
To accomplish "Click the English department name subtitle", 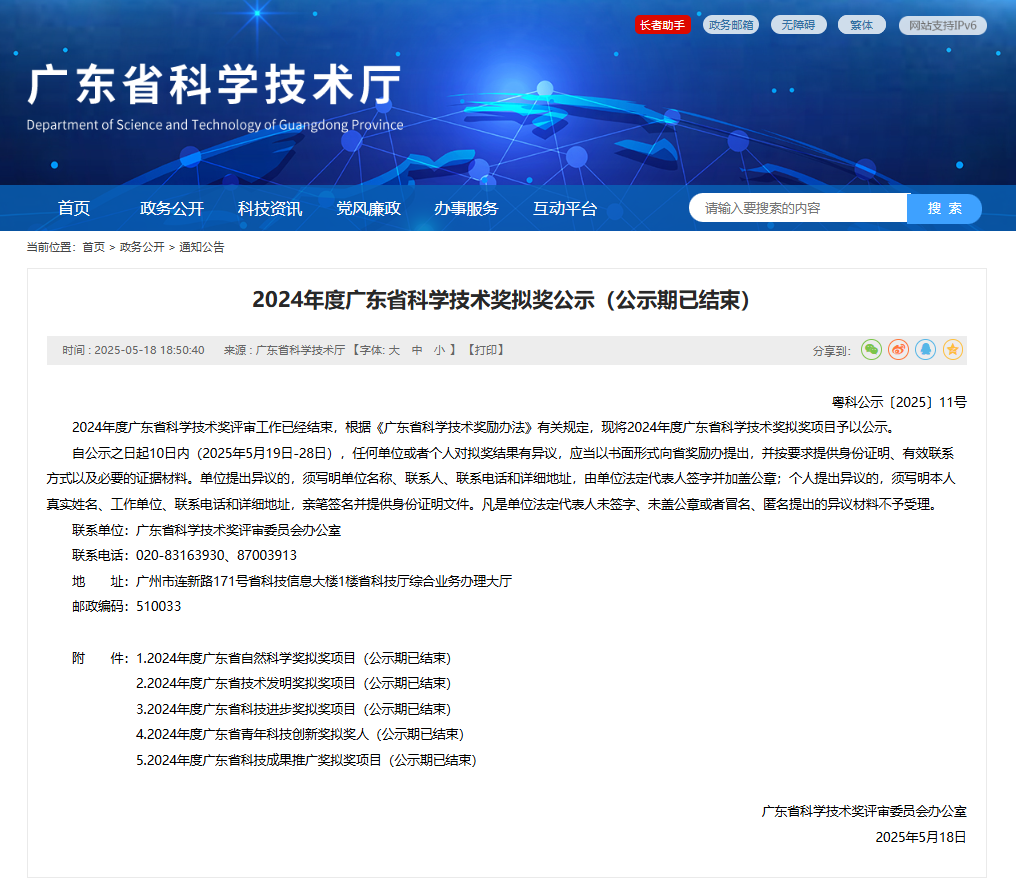I will (214, 124).
